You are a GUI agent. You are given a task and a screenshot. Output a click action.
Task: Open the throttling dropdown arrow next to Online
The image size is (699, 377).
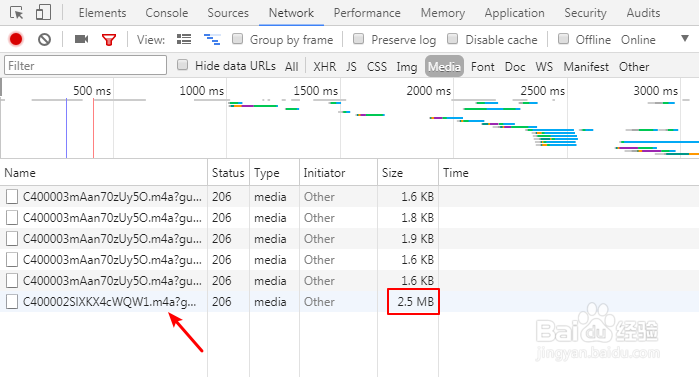point(685,39)
